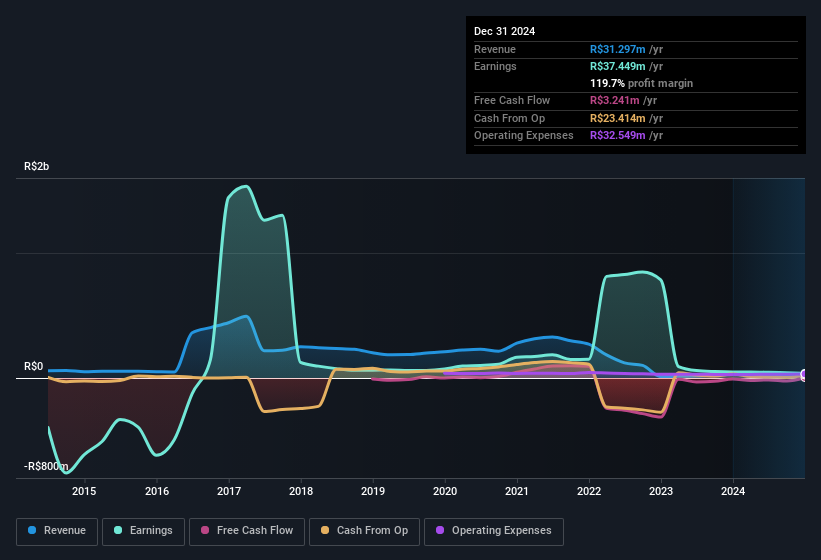The image size is (821, 560).
Task: Click the blue Revenue legend dot
Action: tap(33, 531)
